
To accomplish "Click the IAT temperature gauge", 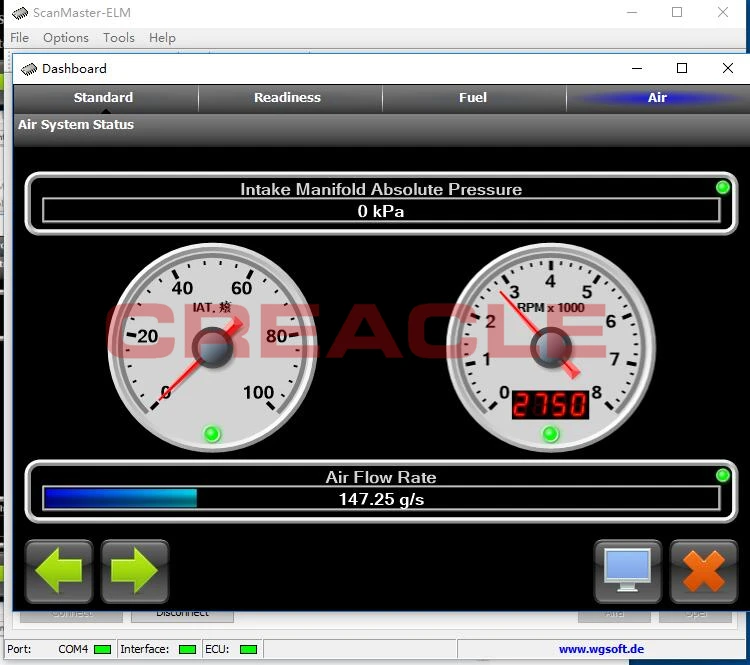I will (212, 347).
